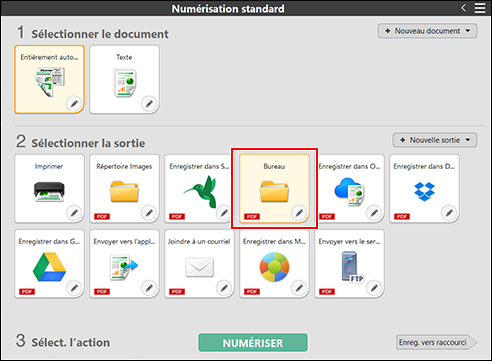Edit the Texte document settings pencil
The image size is (492, 361).
point(149,104)
